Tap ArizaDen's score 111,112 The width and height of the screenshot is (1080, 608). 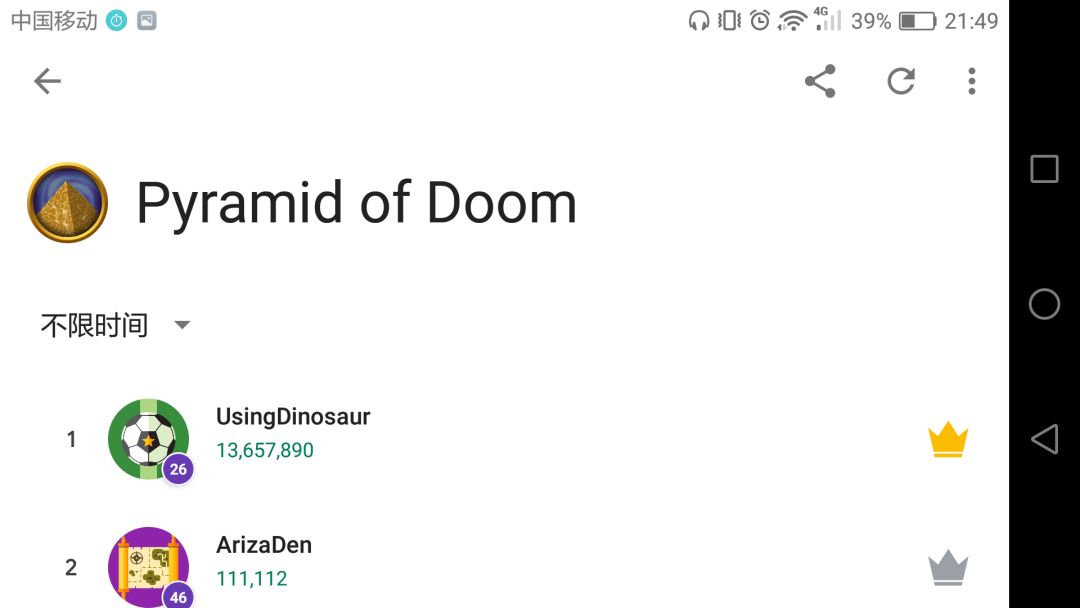(252, 578)
